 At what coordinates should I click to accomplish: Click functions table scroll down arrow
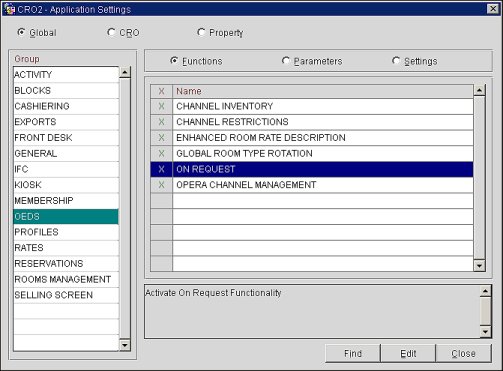pyautogui.click(x=479, y=266)
